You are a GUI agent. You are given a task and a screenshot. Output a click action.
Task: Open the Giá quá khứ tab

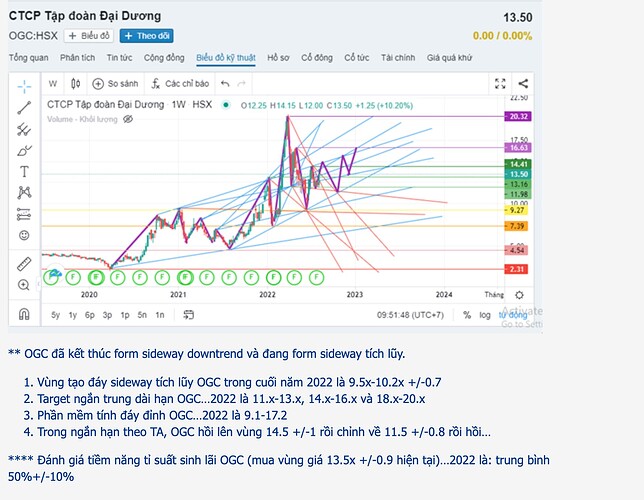(449, 58)
